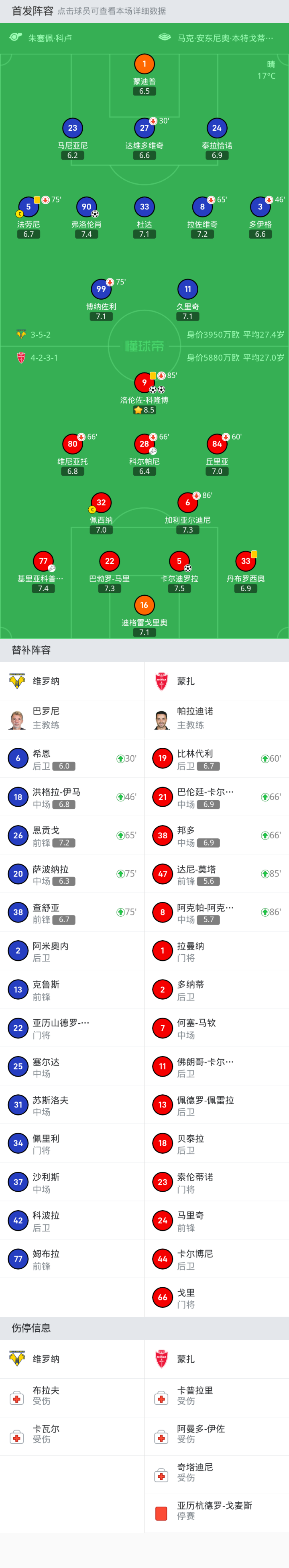Click 科隆博's 8.5 star rating badge
289x1568 pixels.
click(x=144, y=410)
